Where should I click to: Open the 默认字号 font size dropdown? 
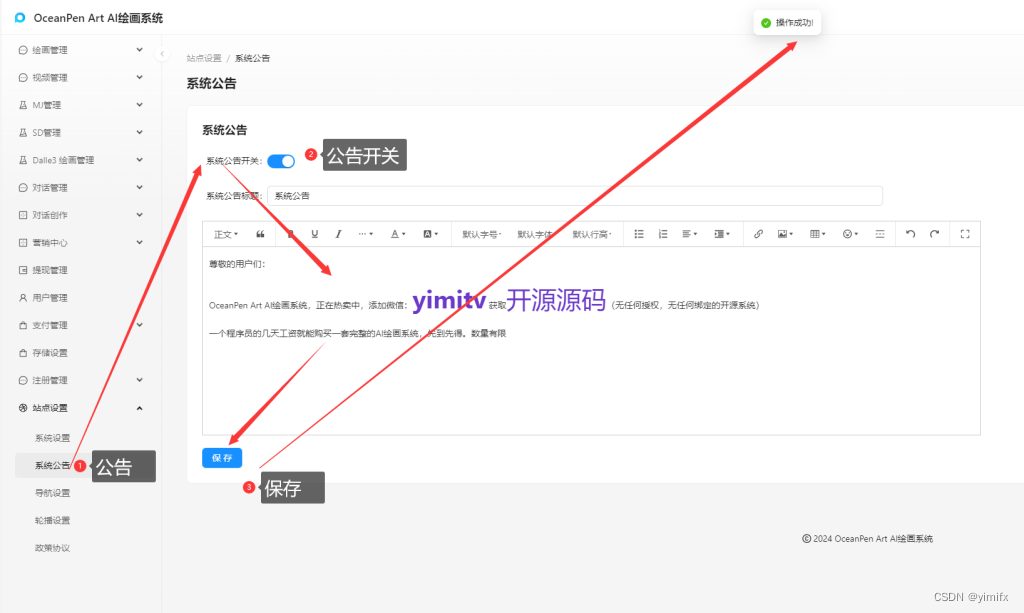click(x=481, y=234)
